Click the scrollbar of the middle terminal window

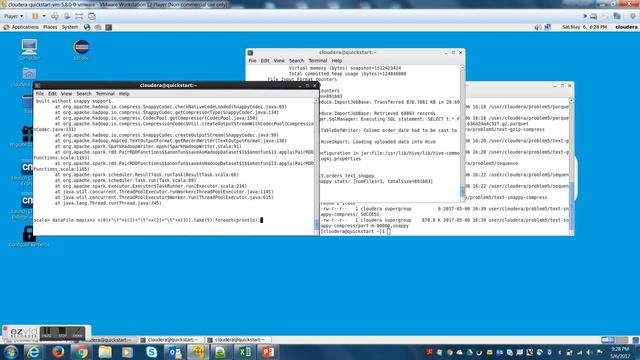pos(462,133)
